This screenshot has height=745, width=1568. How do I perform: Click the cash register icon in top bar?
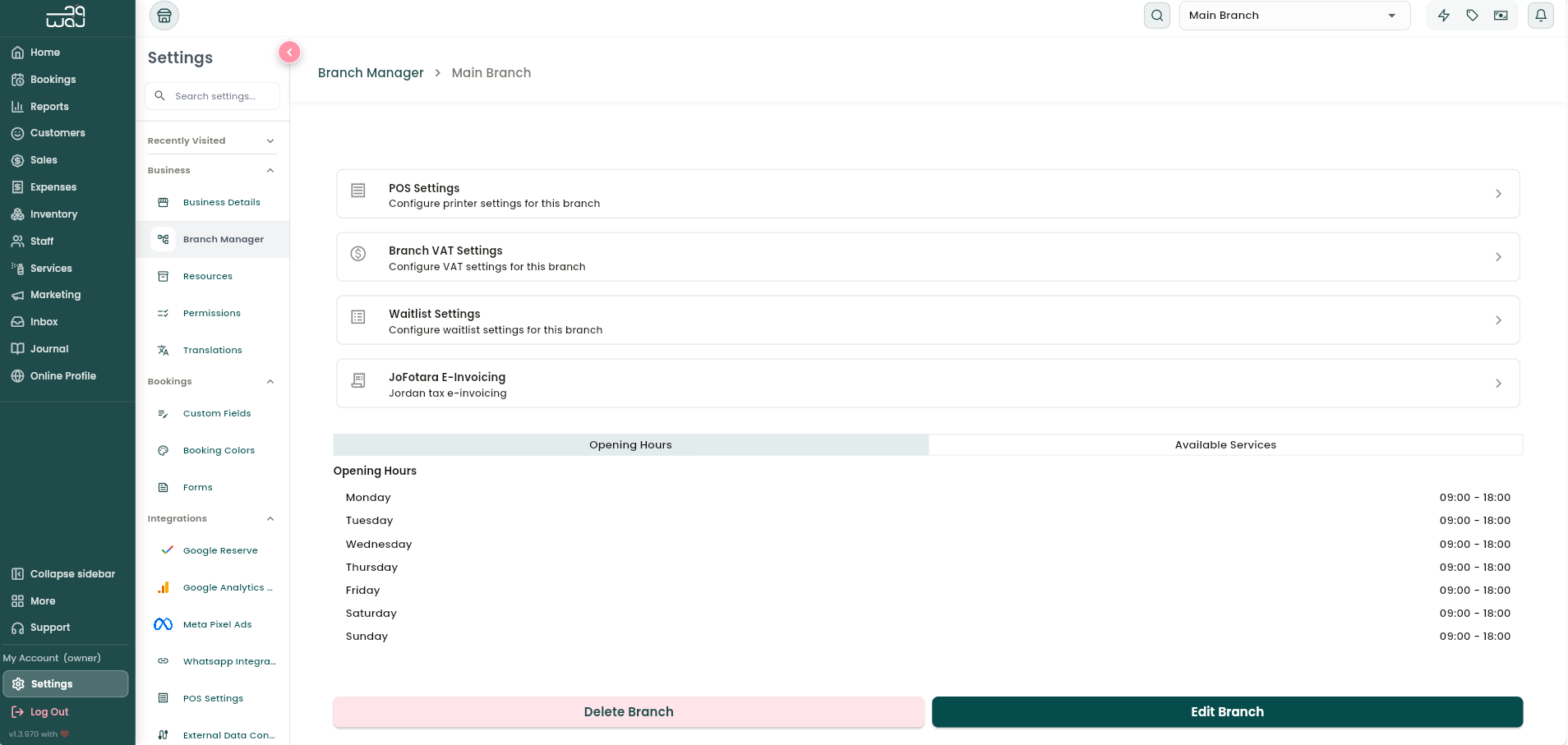tap(1501, 16)
